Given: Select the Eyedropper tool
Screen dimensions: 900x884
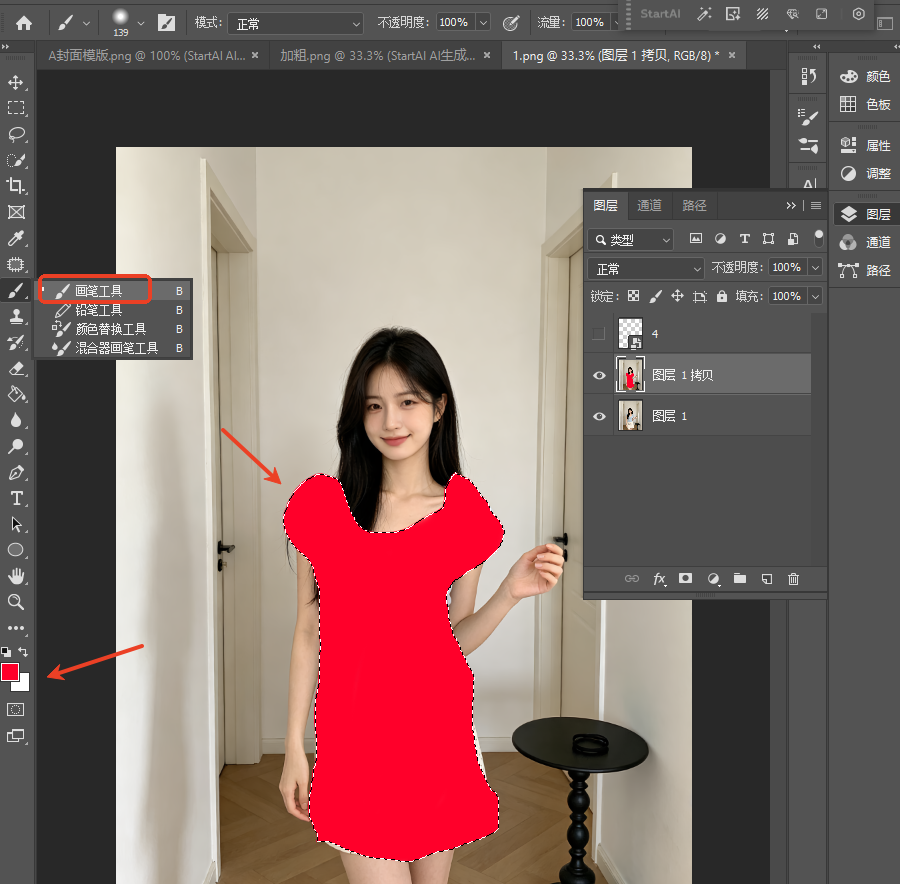Looking at the screenshot, I should 15,238.
